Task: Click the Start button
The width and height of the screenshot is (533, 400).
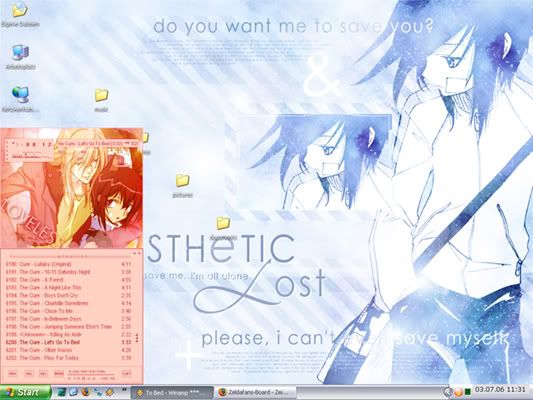Action: (x=25, y=392)
